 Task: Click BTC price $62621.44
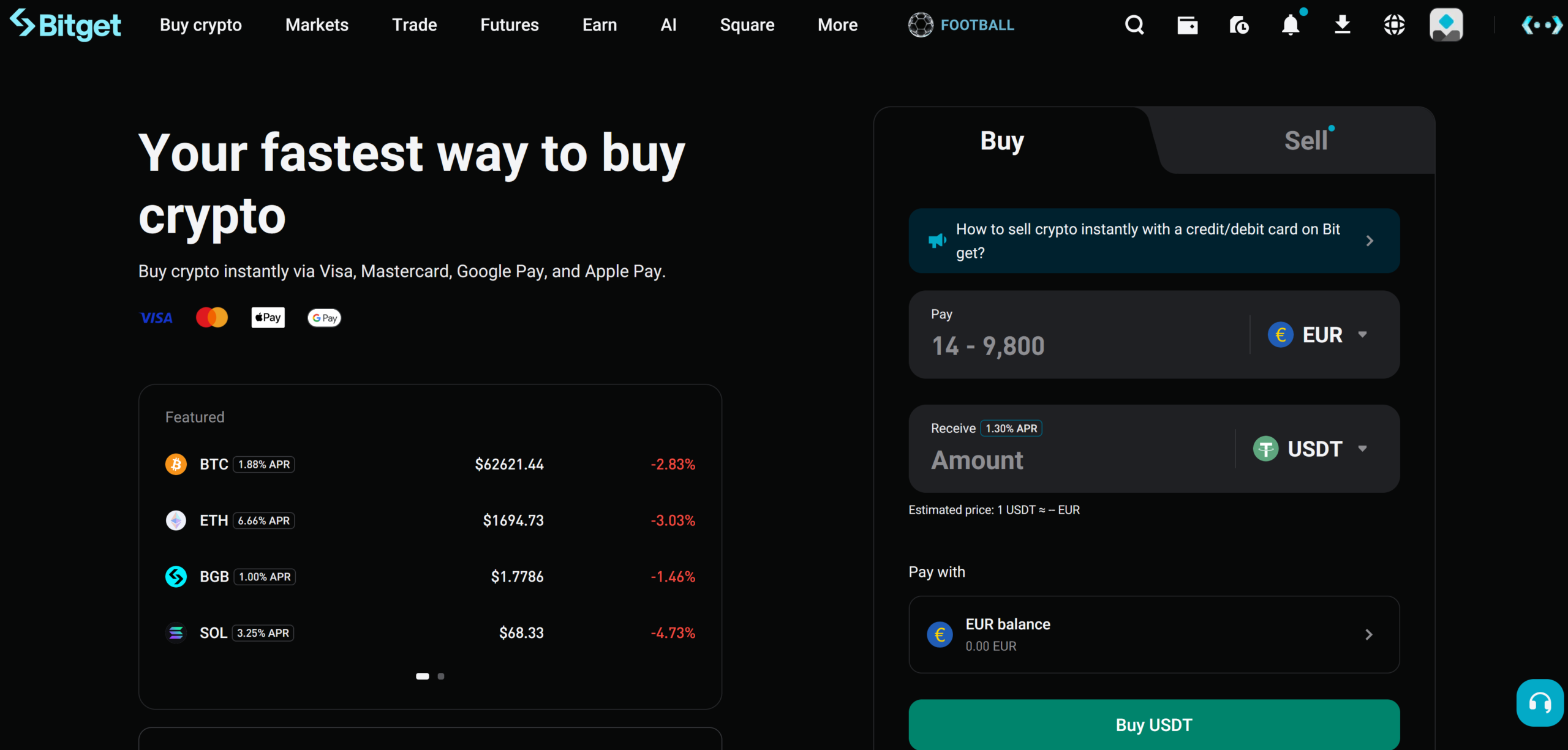pos(509,465)
